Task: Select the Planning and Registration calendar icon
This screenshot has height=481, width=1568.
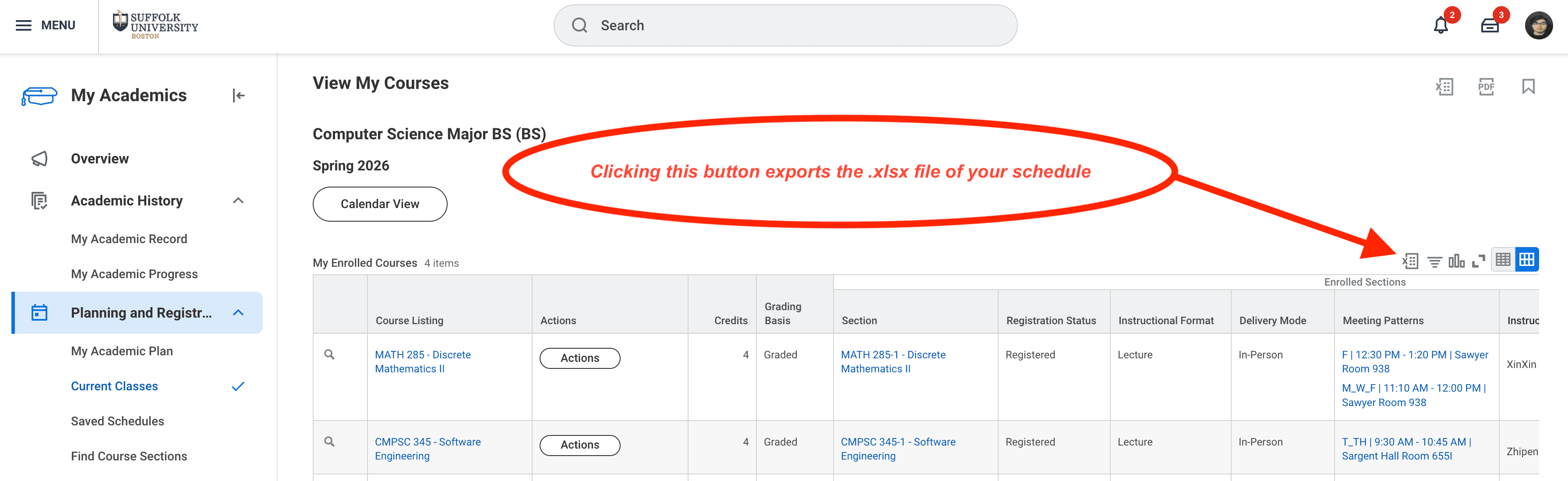Action: (x=39, y=312)
